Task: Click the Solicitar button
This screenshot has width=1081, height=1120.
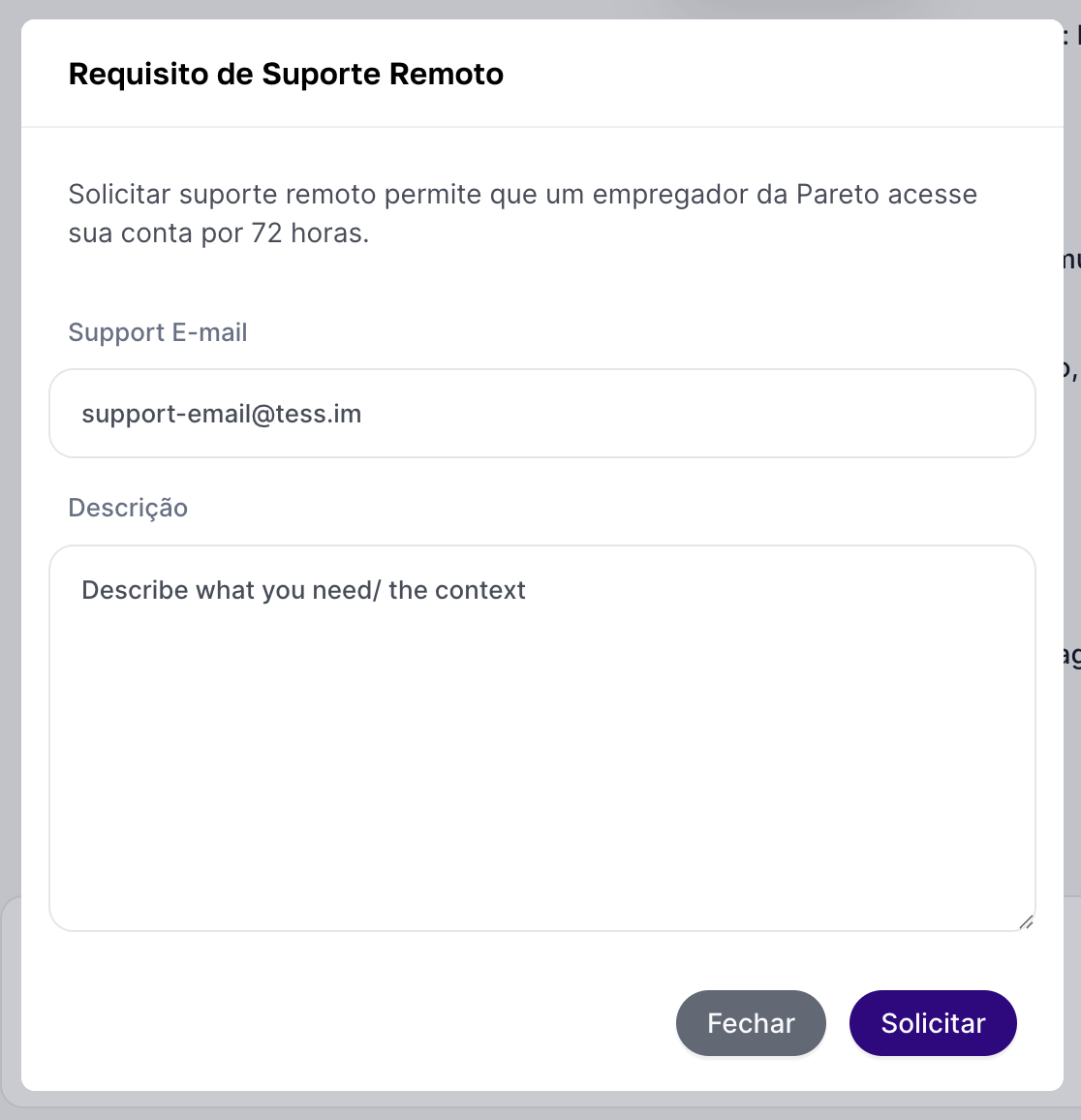Action: (x=933, y=1023)
